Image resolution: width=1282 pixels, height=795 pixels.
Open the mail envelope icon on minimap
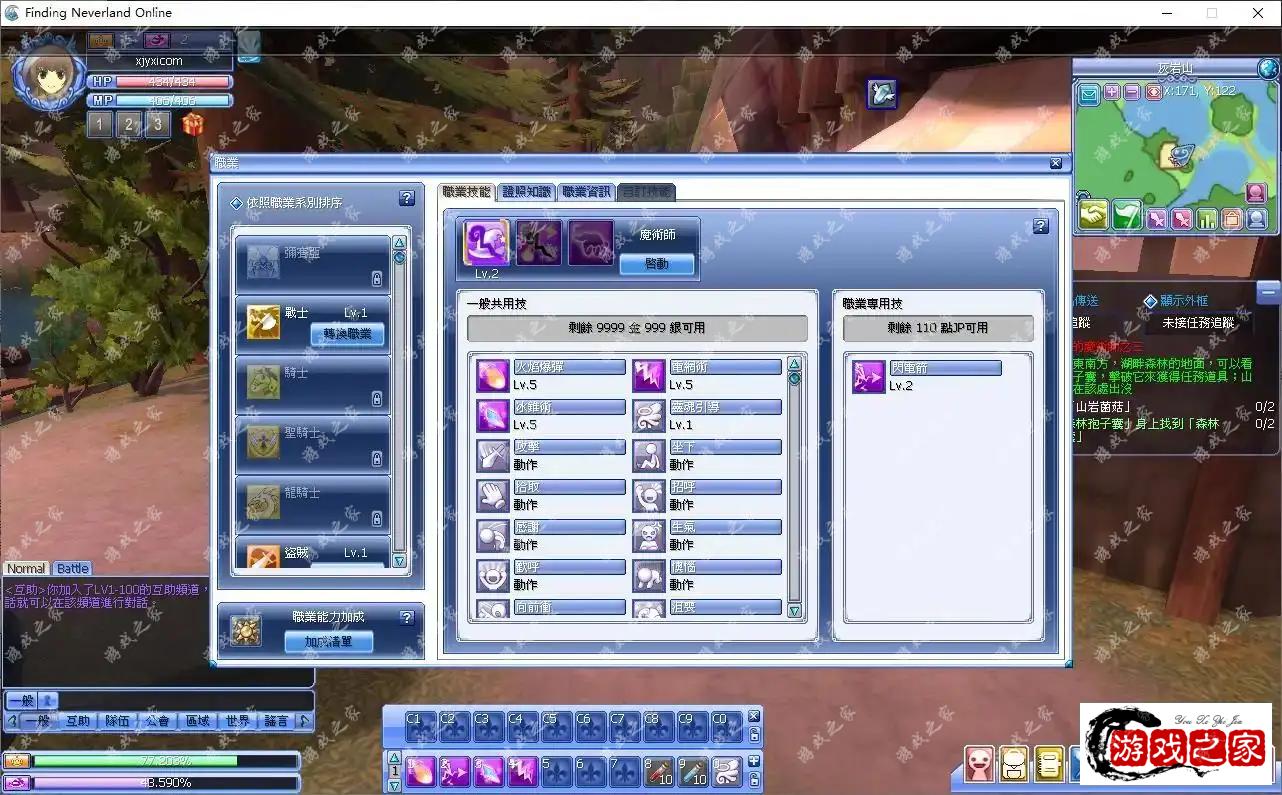point(1089,94)
